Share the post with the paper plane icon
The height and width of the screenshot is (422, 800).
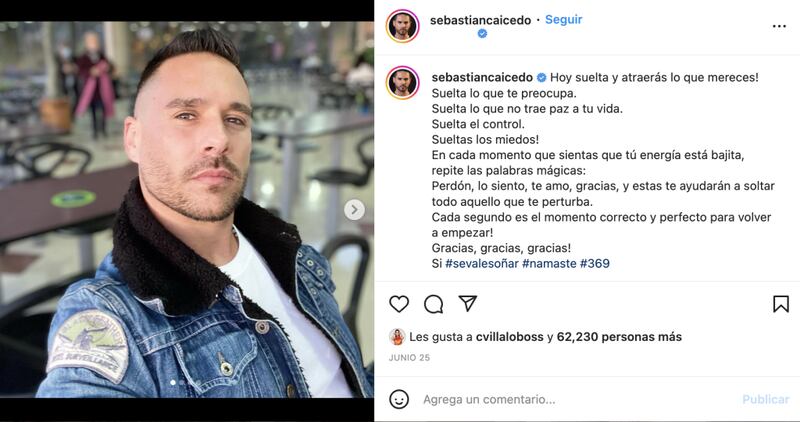467,304
